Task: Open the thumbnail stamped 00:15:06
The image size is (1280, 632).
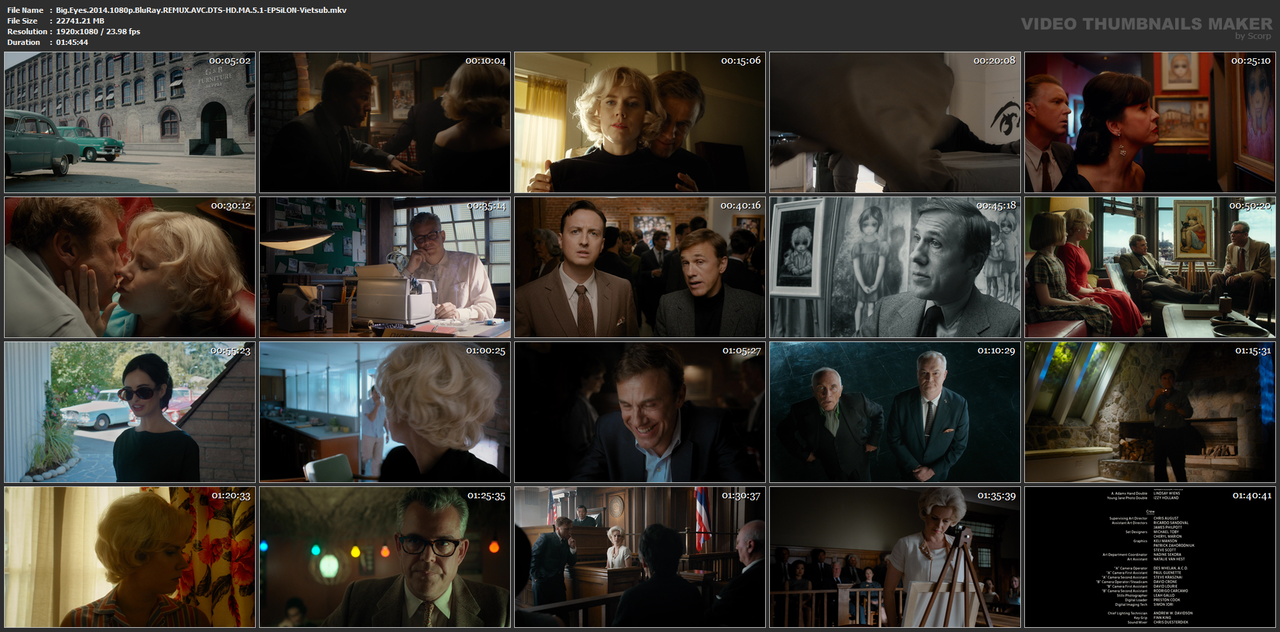Action: click(x=640, y=122)
